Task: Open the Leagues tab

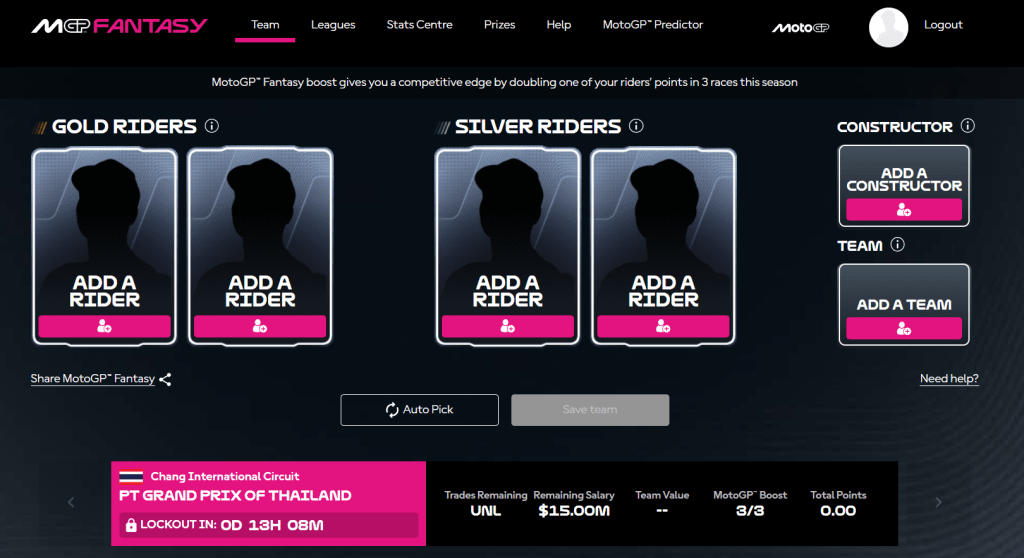Action: 333,25
